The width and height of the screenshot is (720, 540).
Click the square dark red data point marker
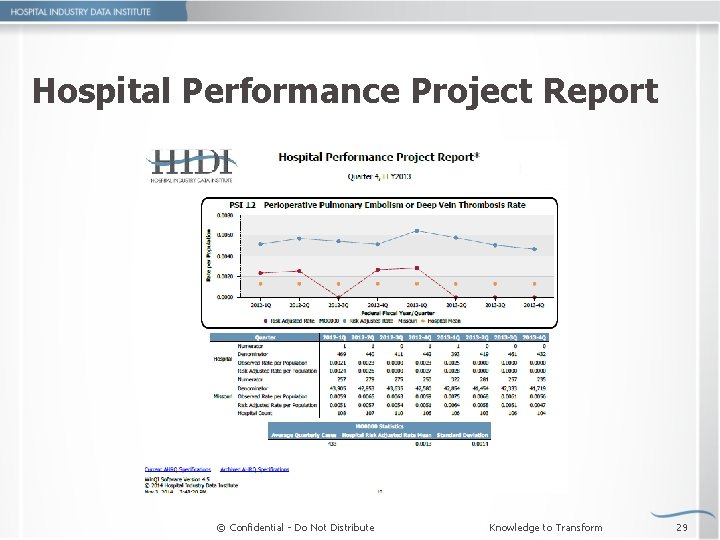[417, 268]
